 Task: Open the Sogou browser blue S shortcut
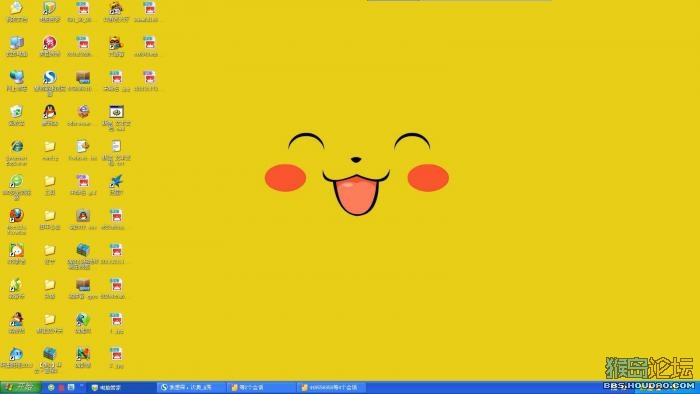(x=50, y=77)
